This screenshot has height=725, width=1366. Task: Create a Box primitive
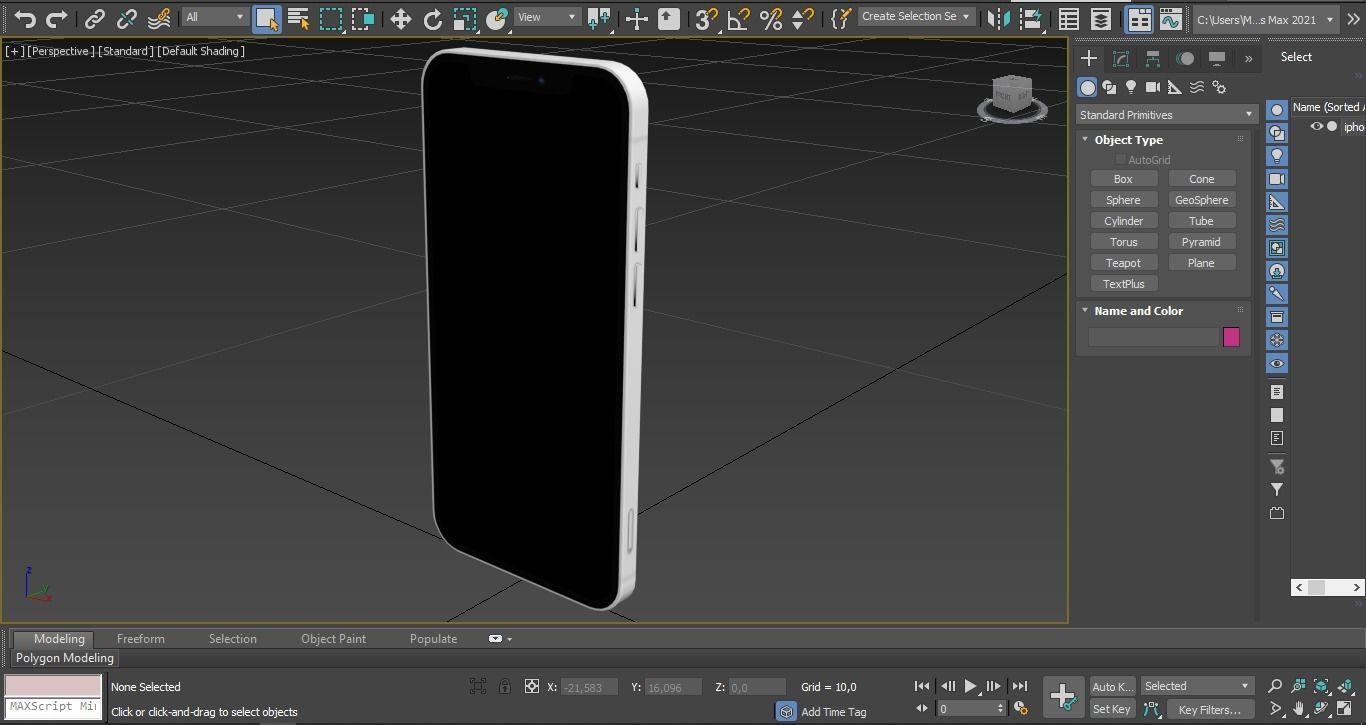coord(1123,179)
